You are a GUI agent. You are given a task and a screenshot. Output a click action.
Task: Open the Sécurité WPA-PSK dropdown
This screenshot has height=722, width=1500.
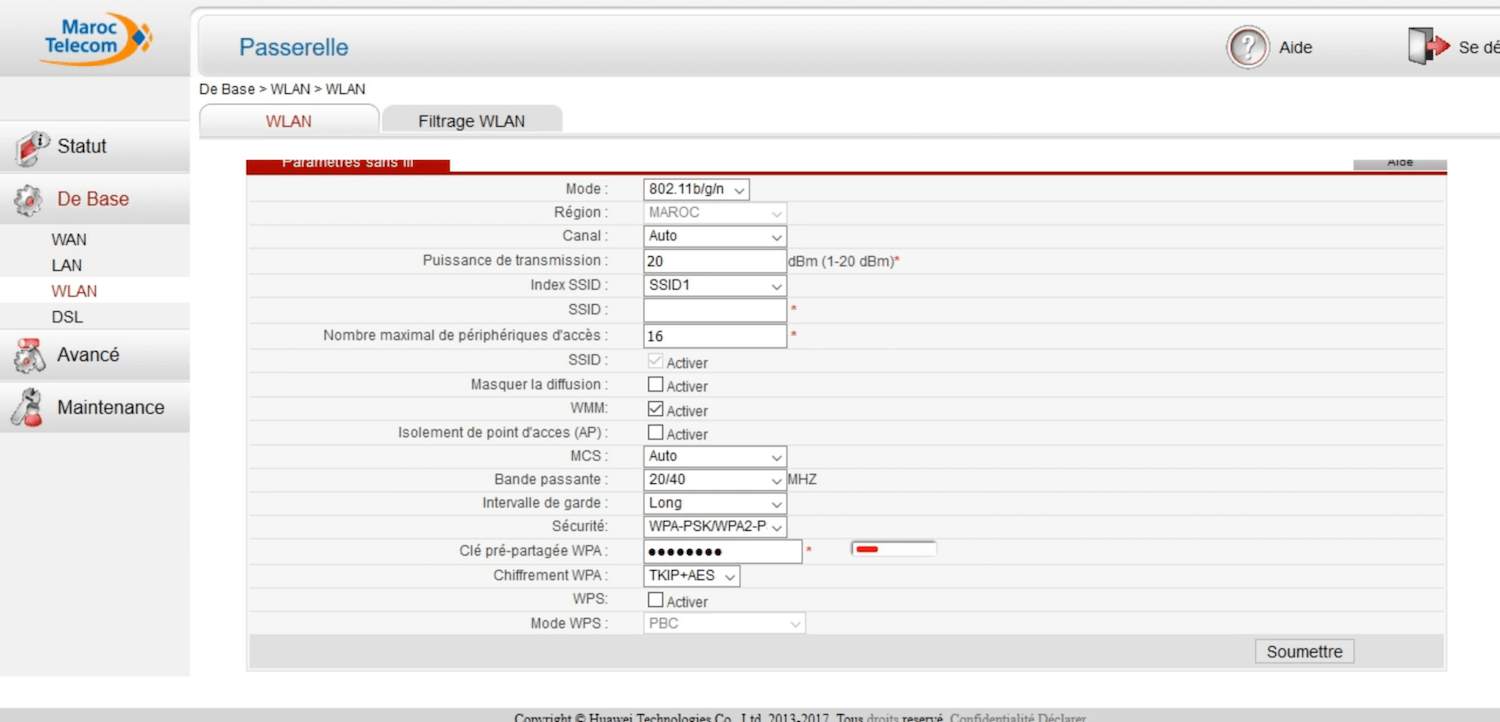click(x=714, y=527)
